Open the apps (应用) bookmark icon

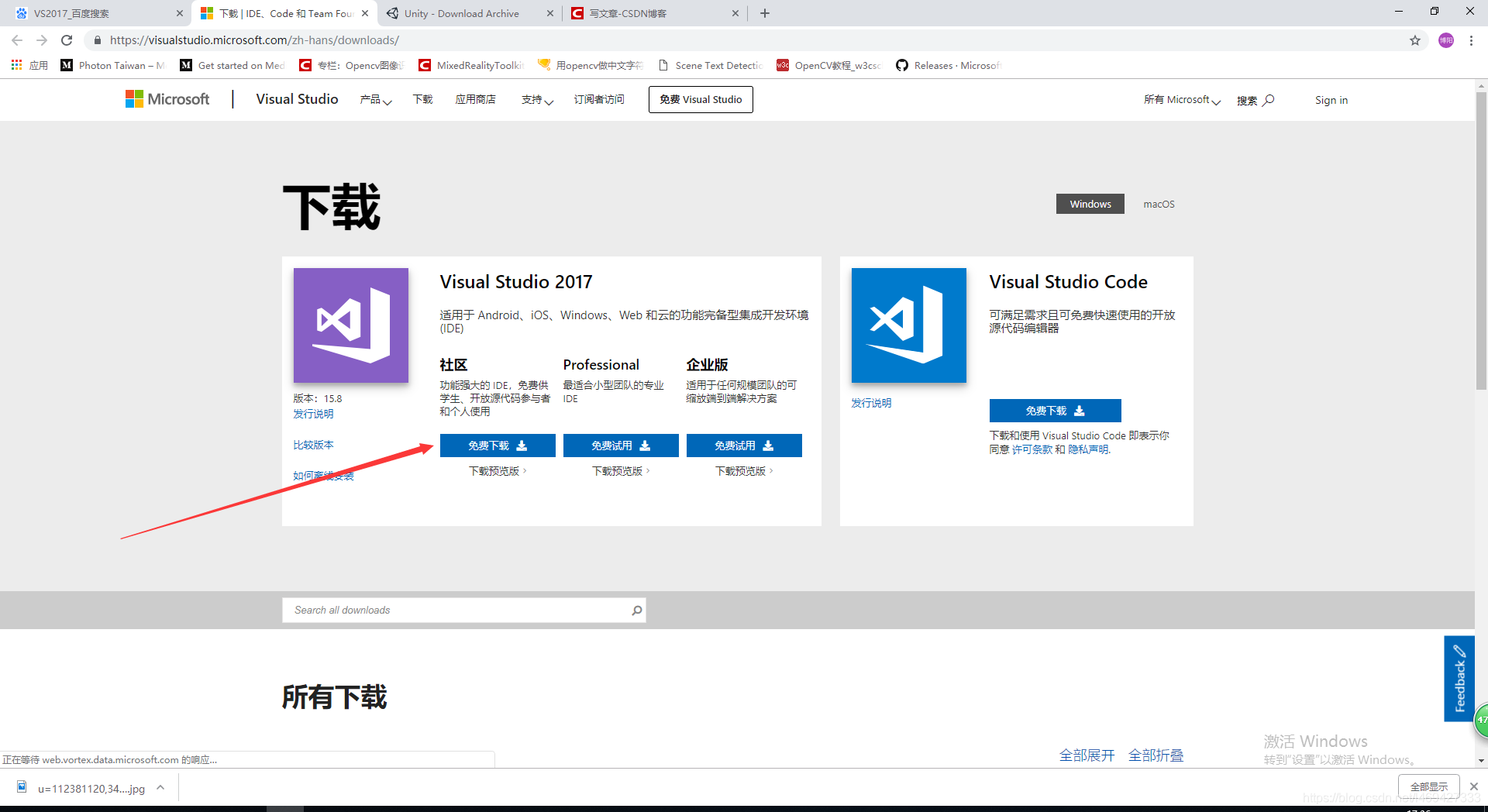tap(29, 65)
